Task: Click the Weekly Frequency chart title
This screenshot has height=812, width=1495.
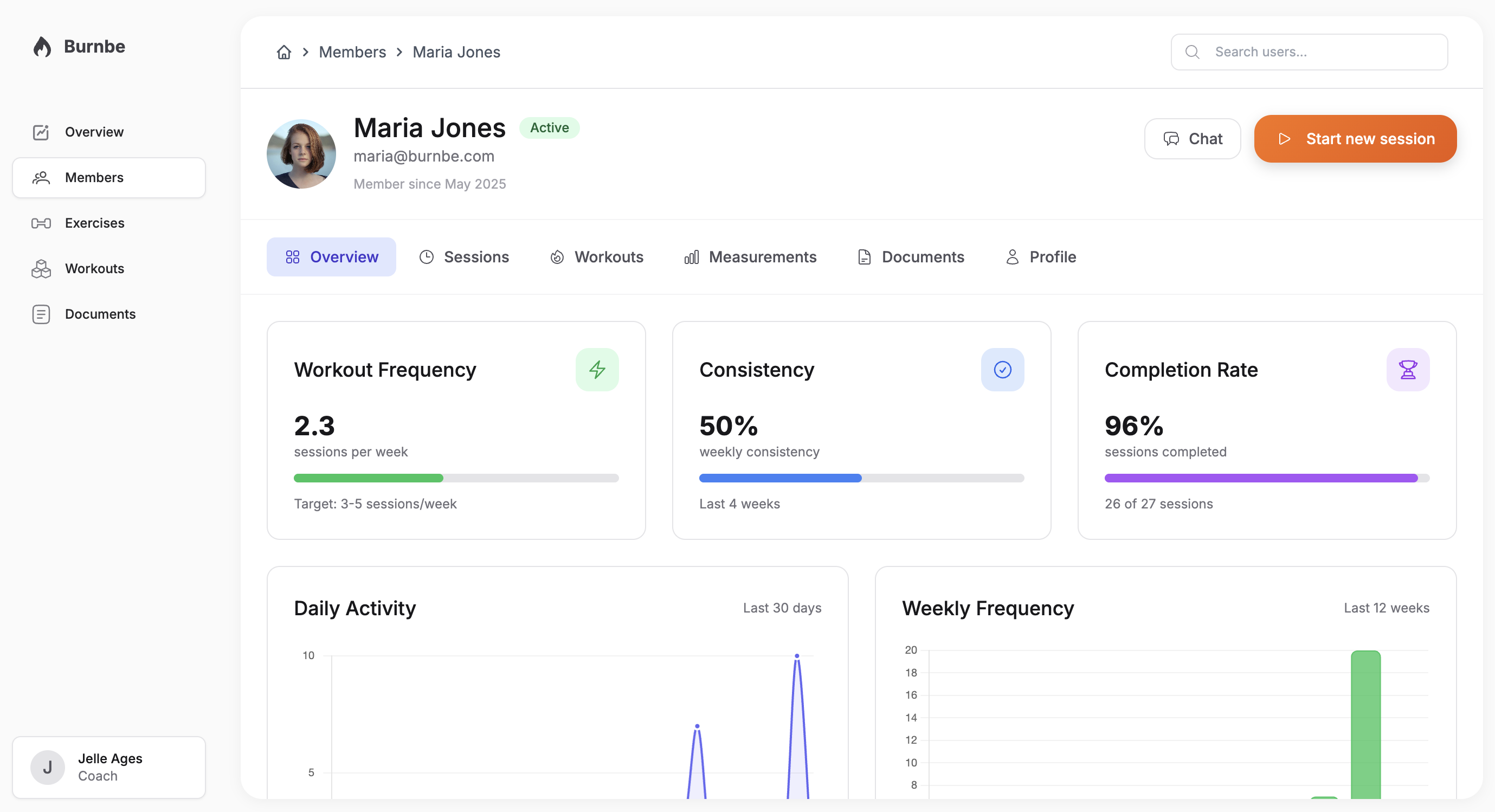Action: tap(988, 608)
